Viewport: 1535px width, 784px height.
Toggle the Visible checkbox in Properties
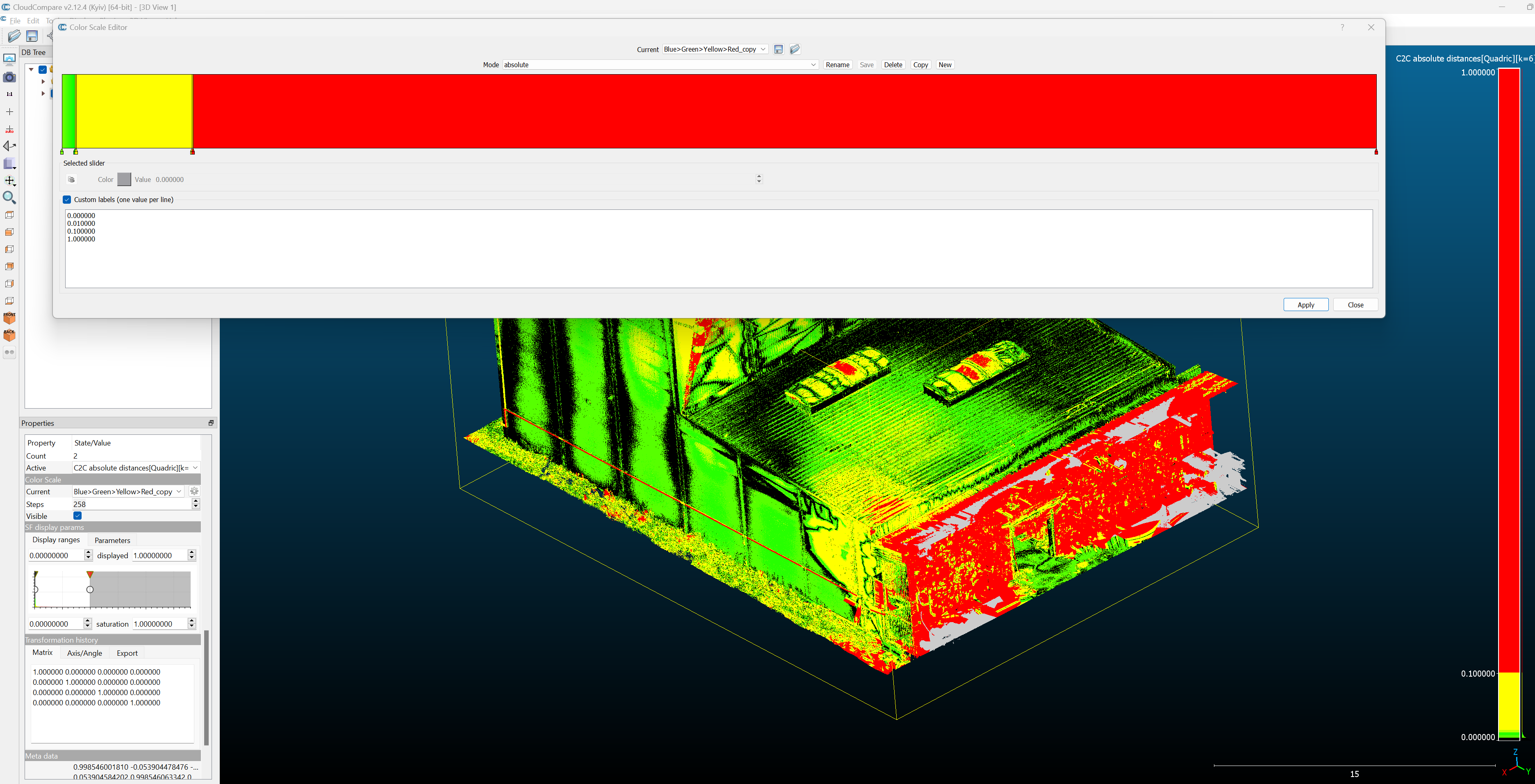click(77, 516)
